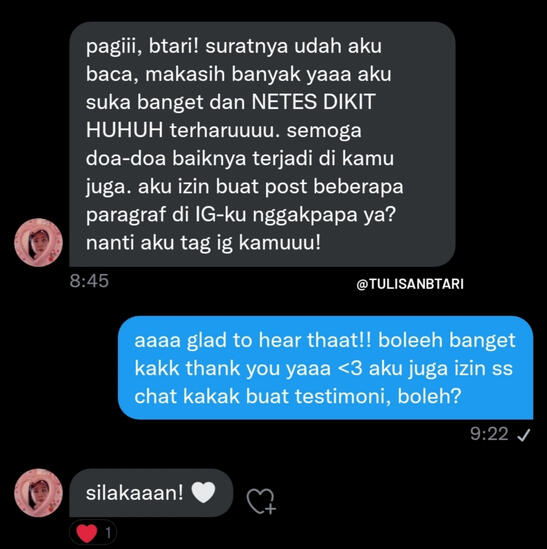Click the @TULISANBTARI watermark handle

click(x=410, y=284)
